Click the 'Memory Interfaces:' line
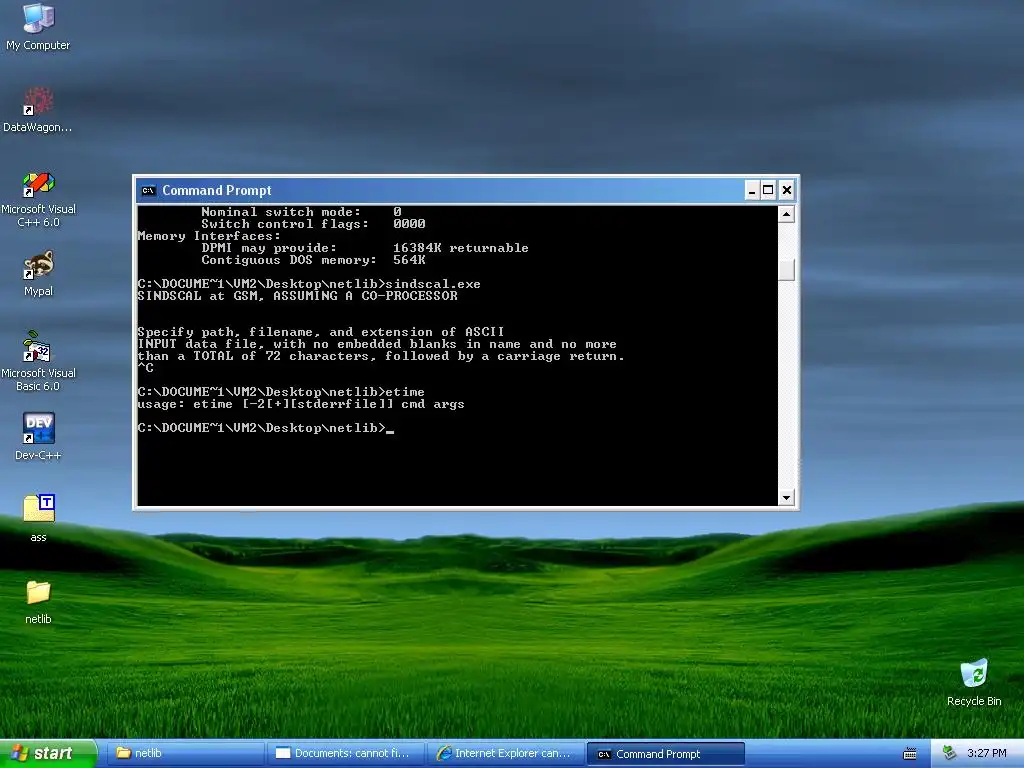The height and width of the screenshot is (768, 1024). pyautogui.click(x=209, y=236)
